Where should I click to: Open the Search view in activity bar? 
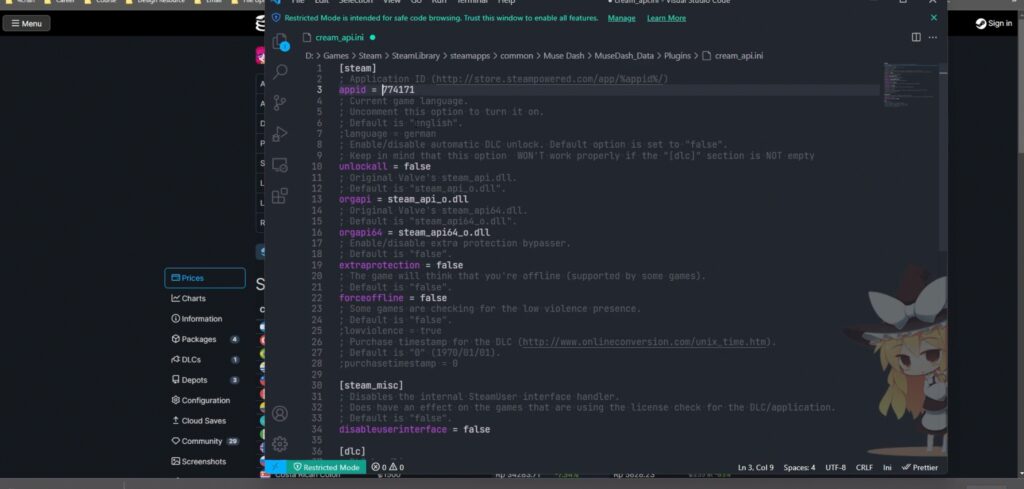tap(280, 72)
